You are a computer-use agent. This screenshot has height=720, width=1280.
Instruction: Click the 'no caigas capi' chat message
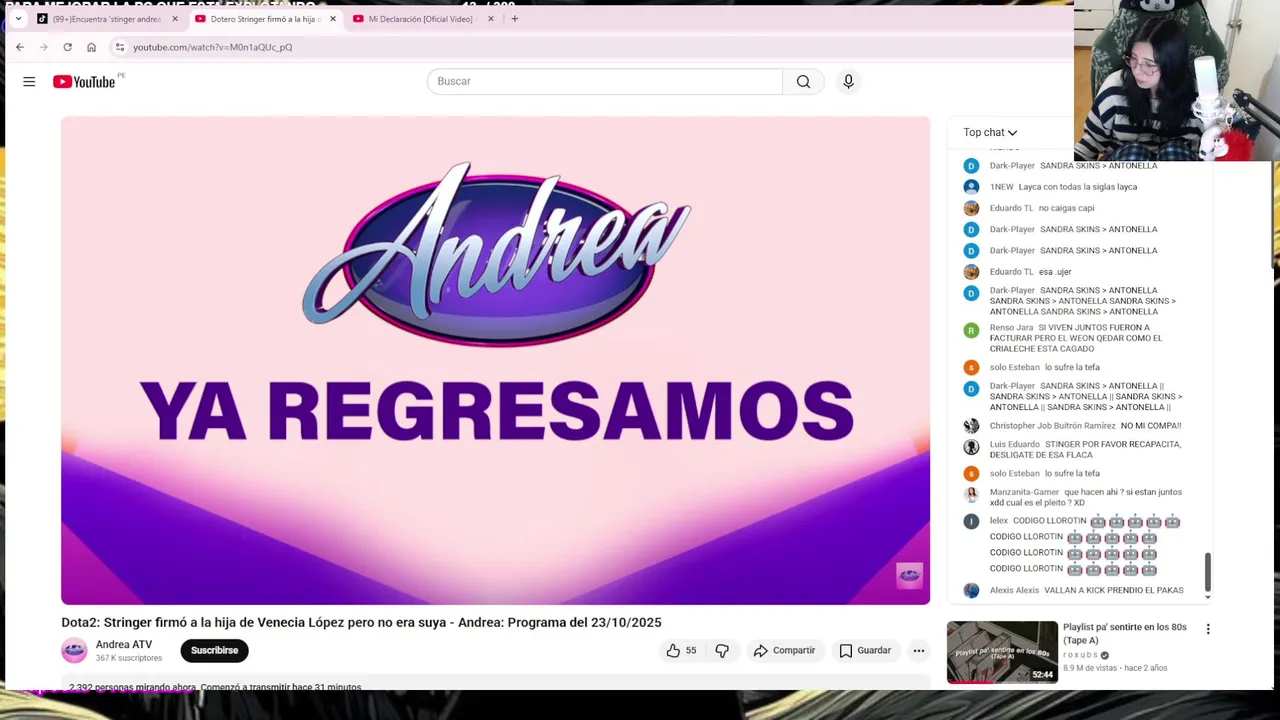[1066, 208]
